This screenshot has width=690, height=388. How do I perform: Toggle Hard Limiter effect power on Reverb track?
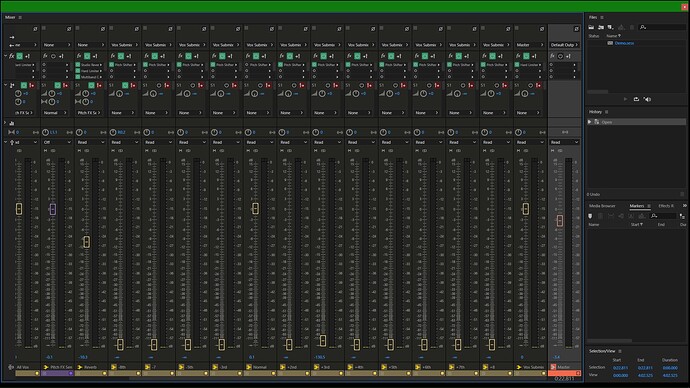[78, 71]
